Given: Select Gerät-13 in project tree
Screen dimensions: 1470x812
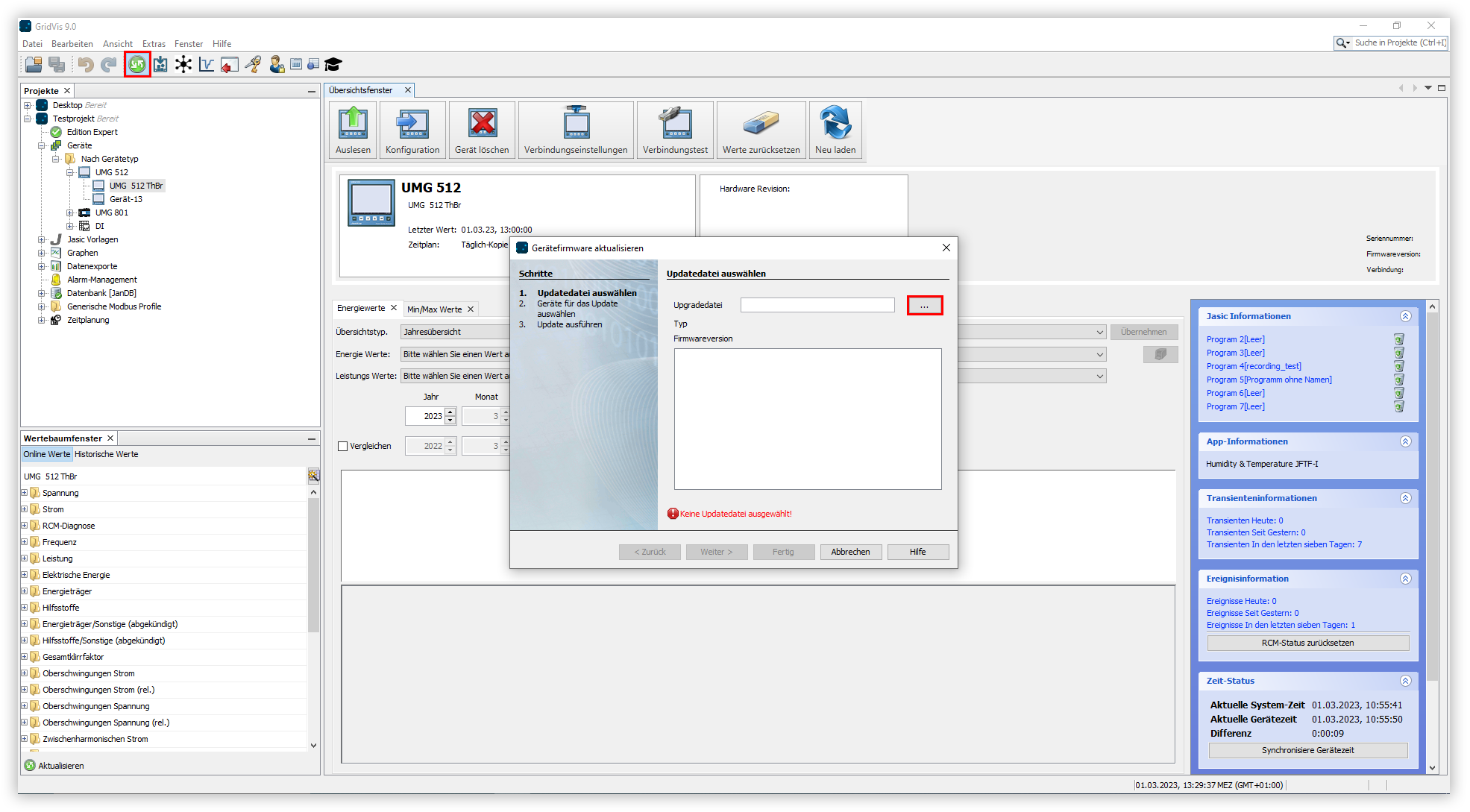Looking at the screenshot, I should coord(126,199).
